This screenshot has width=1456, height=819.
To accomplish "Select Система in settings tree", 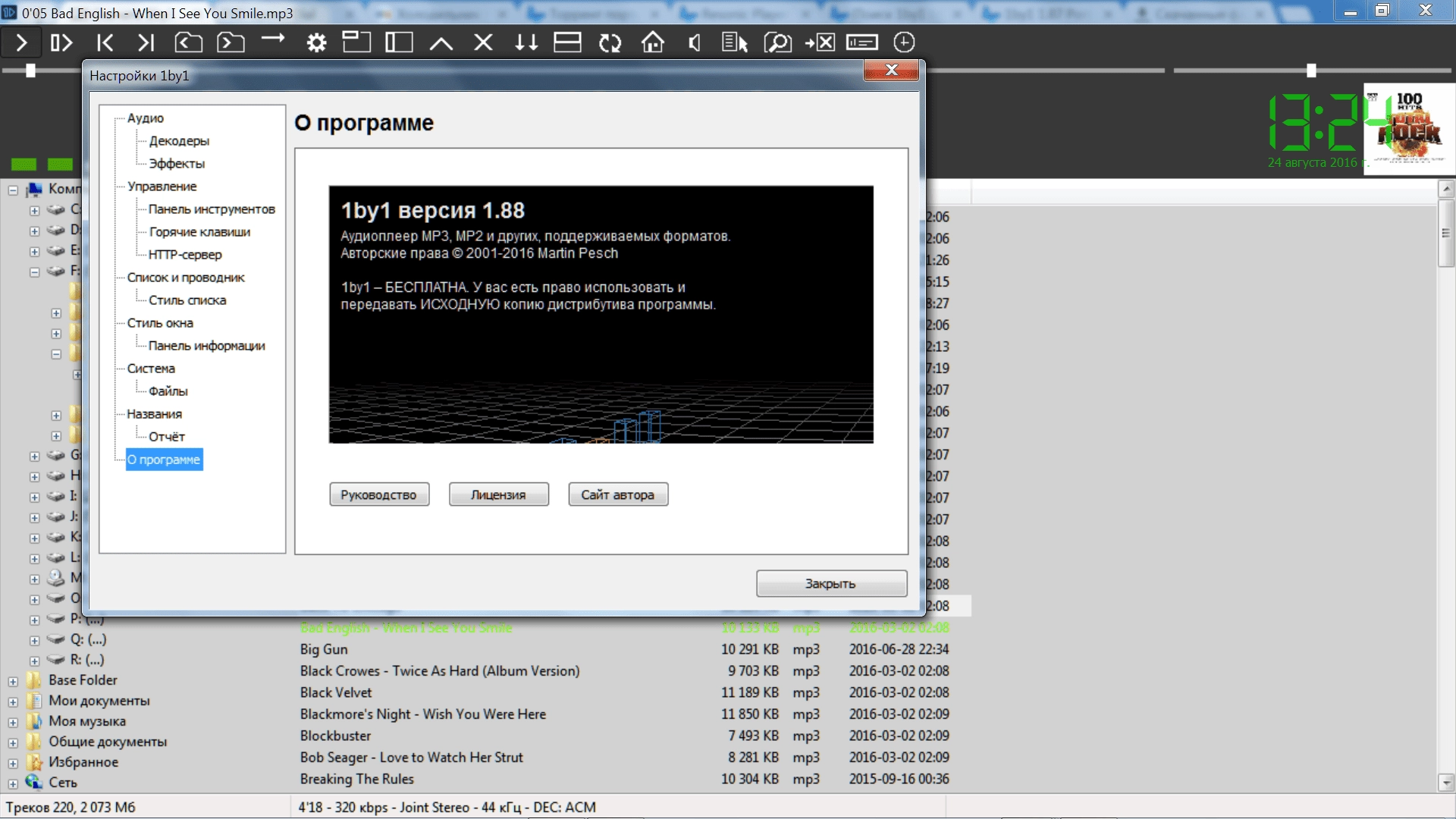I will pos(151,369).
